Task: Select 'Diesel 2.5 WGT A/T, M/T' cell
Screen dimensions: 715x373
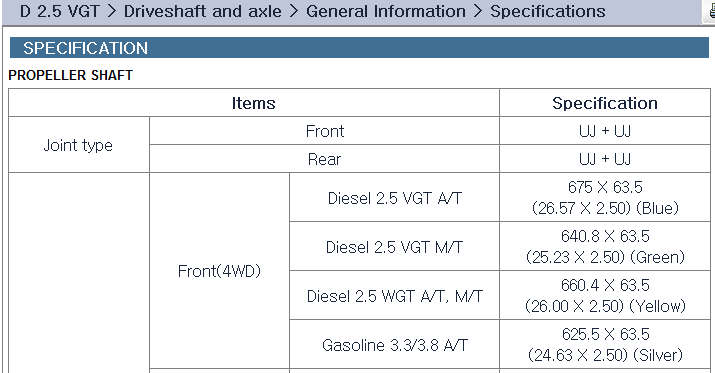Action: (394, 296)
